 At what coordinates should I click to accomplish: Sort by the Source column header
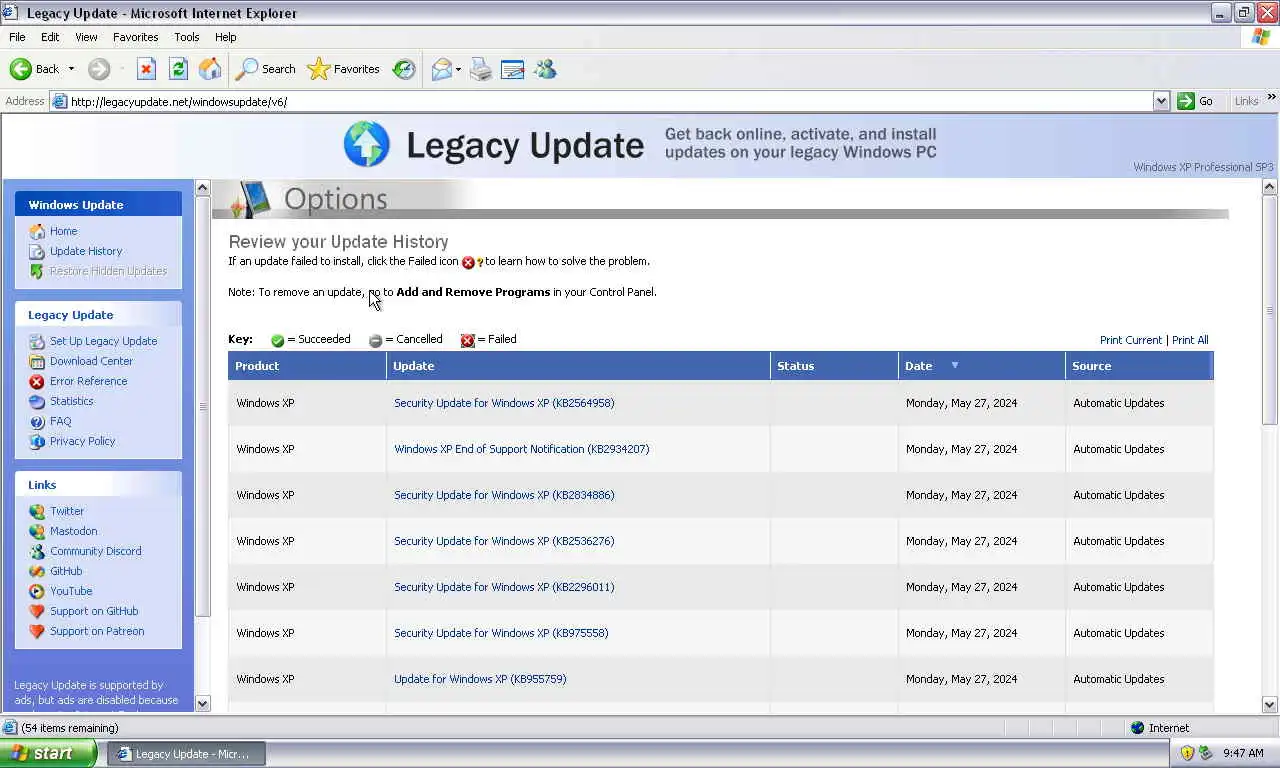(x=1139, y=366)
